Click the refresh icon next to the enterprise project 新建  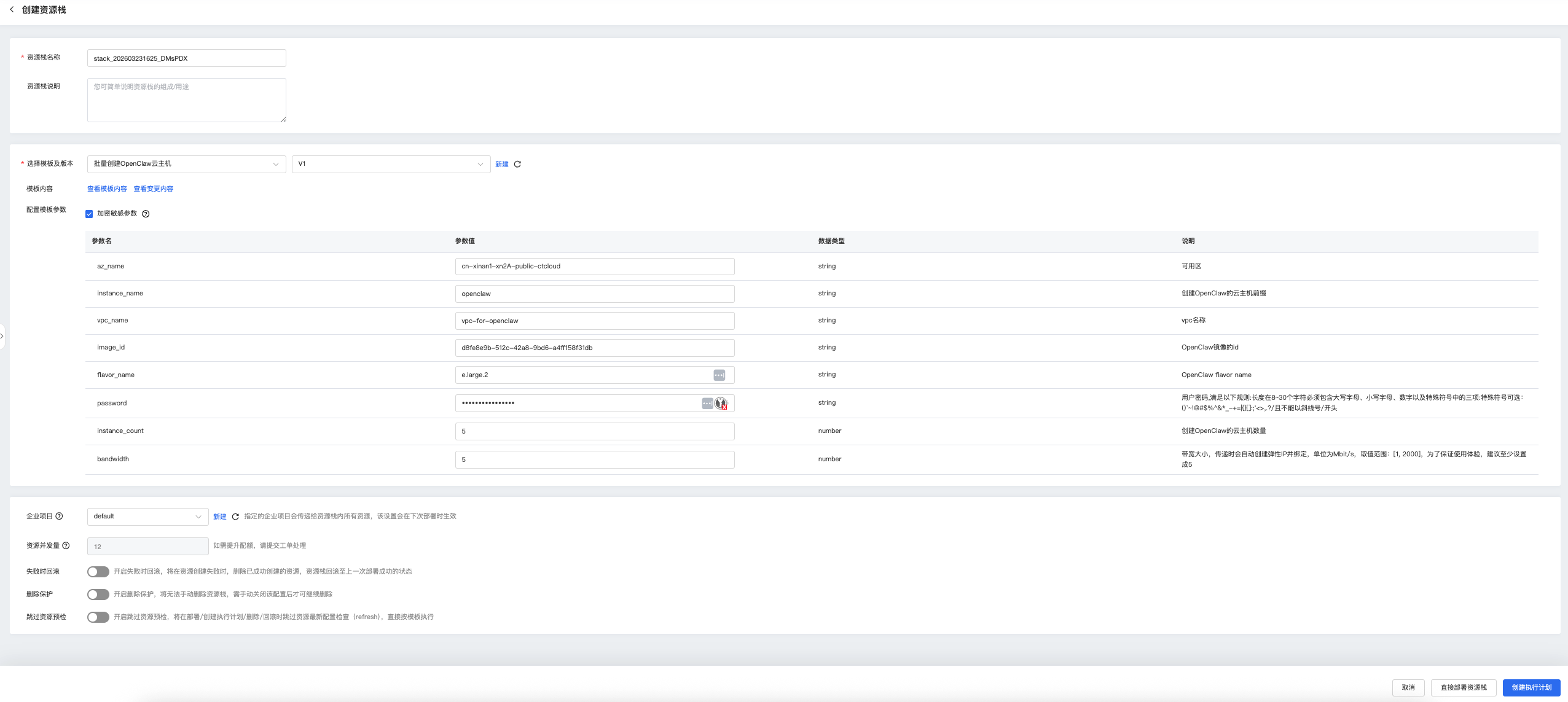[235, 517]
